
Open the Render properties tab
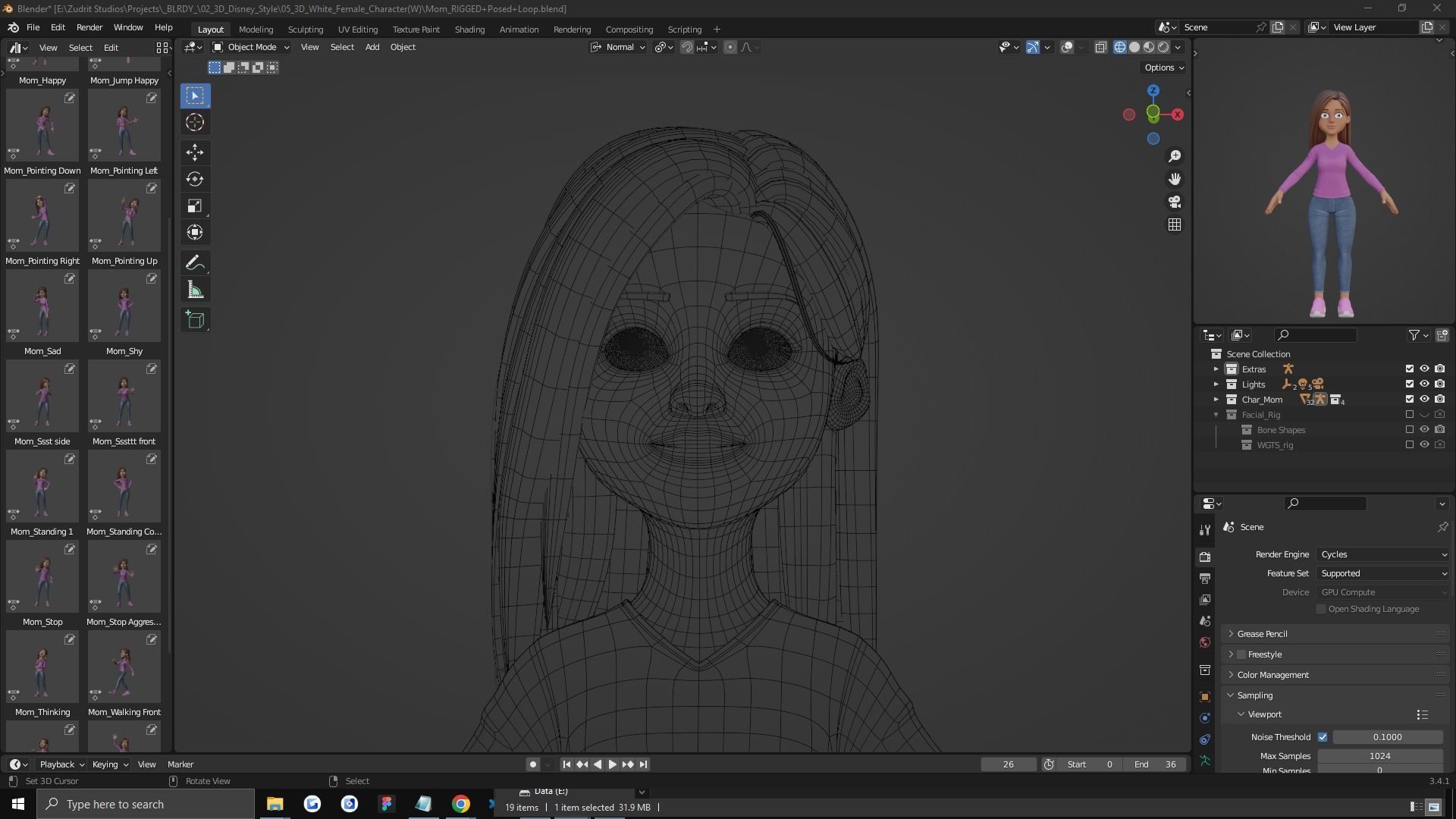1205,557
